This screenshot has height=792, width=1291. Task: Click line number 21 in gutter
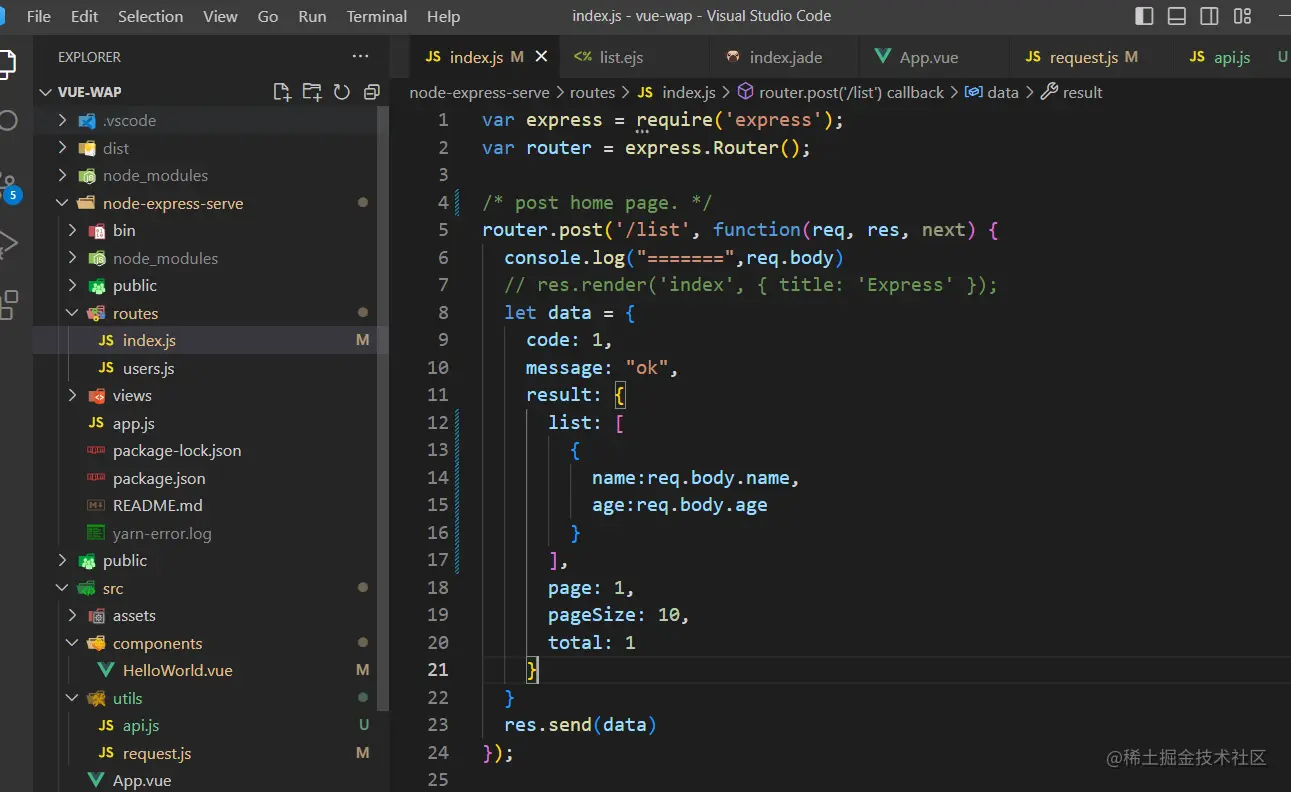tap(438, 670)
